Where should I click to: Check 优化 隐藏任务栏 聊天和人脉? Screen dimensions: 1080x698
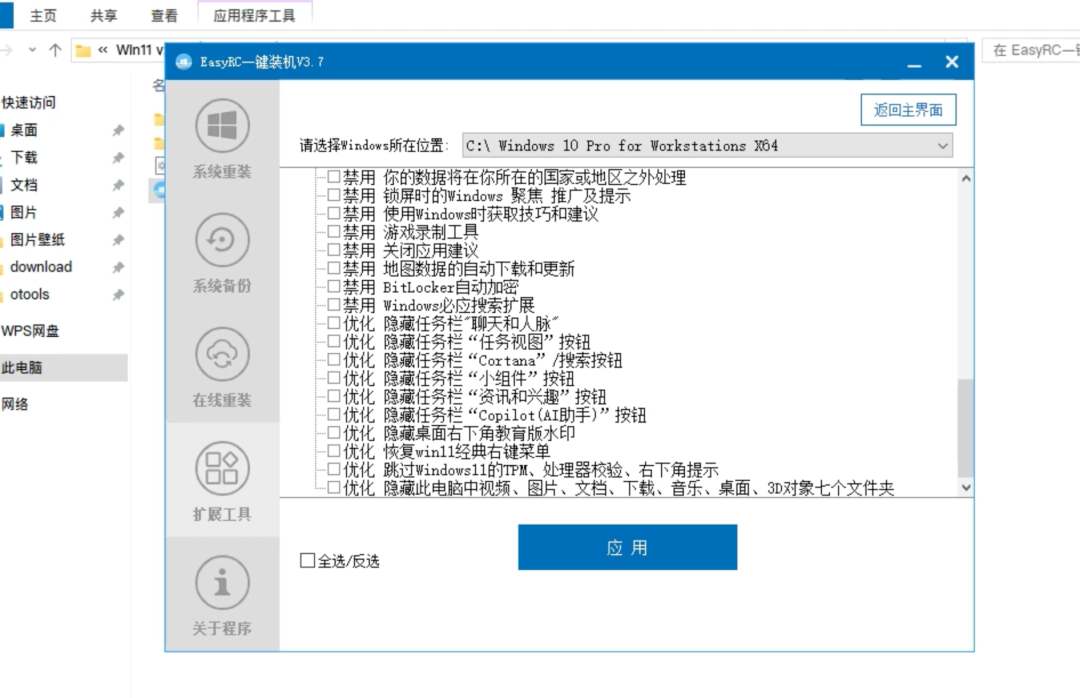tap(333, 323)
